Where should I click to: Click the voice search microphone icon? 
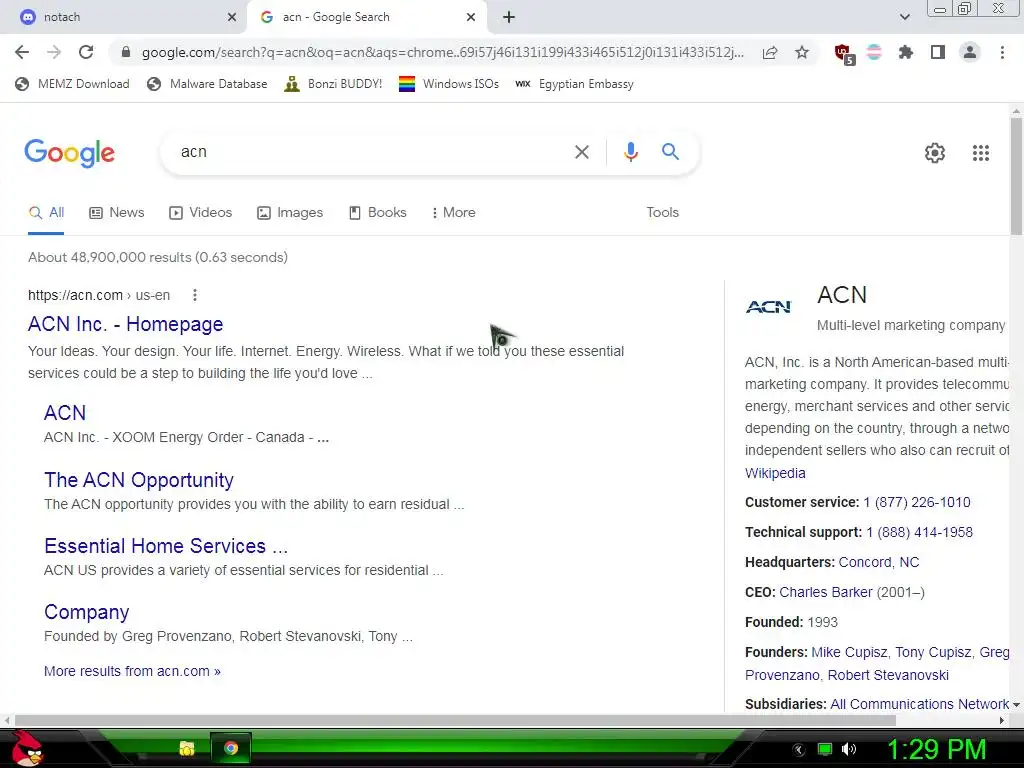pyautogui.click(x=630, y=152)
